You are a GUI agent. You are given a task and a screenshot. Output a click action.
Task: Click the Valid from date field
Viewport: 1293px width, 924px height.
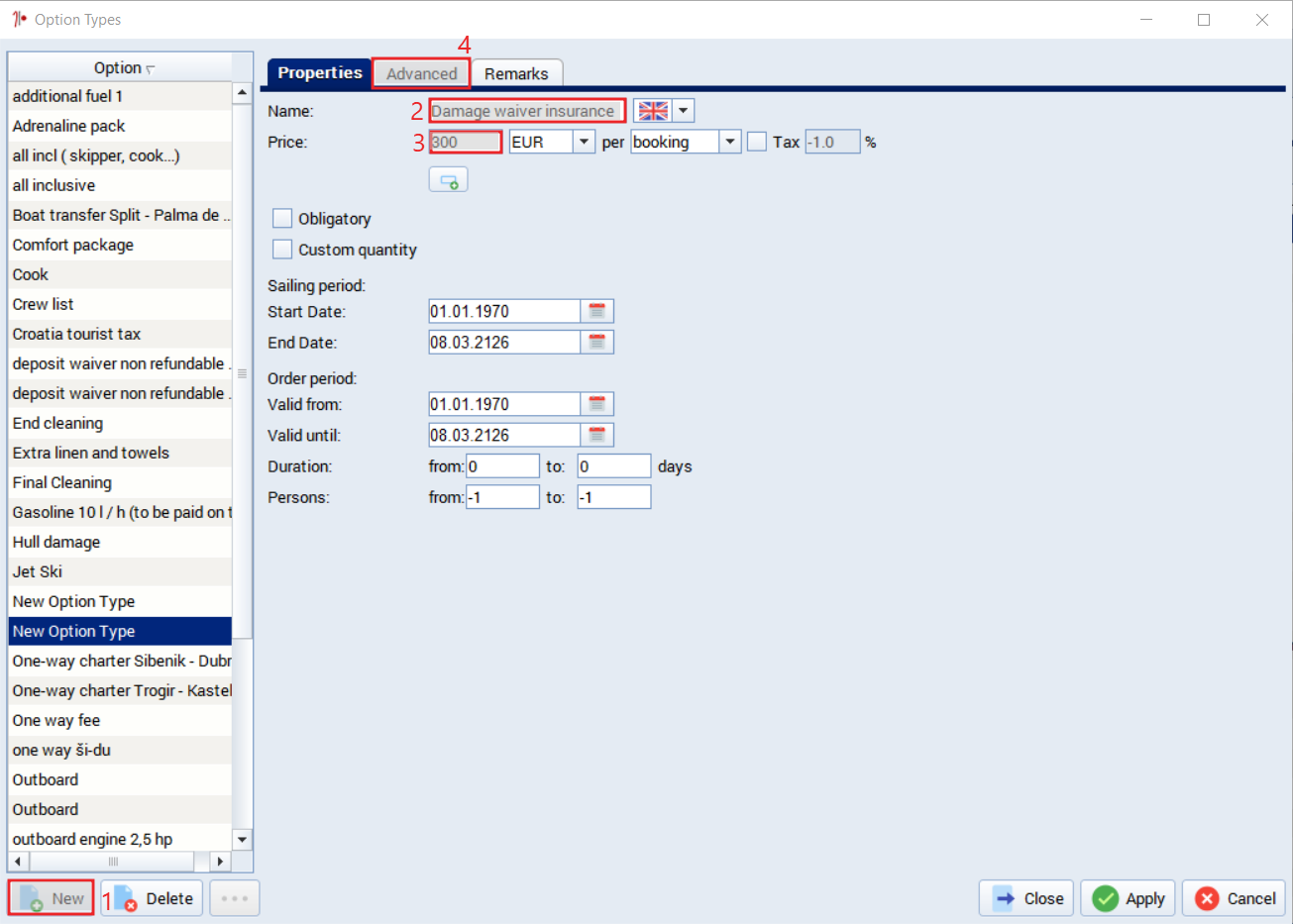coord(504,404)
